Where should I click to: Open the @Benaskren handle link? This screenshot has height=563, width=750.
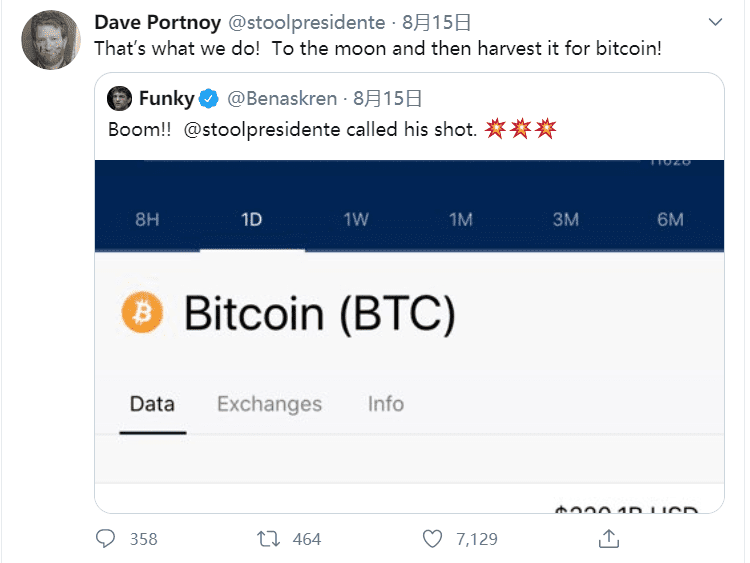[x=282, y=99]
